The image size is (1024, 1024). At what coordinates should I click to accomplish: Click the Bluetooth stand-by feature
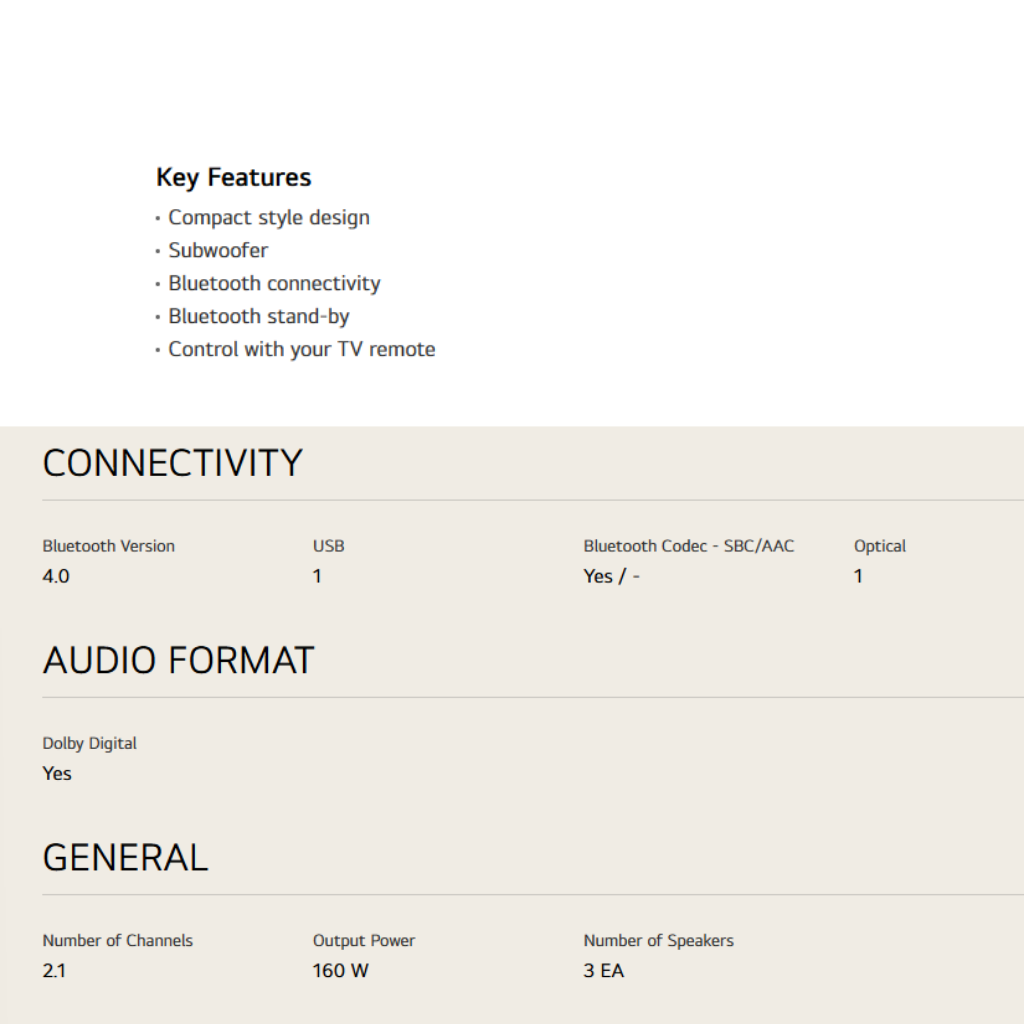click(x=258, y=317)
